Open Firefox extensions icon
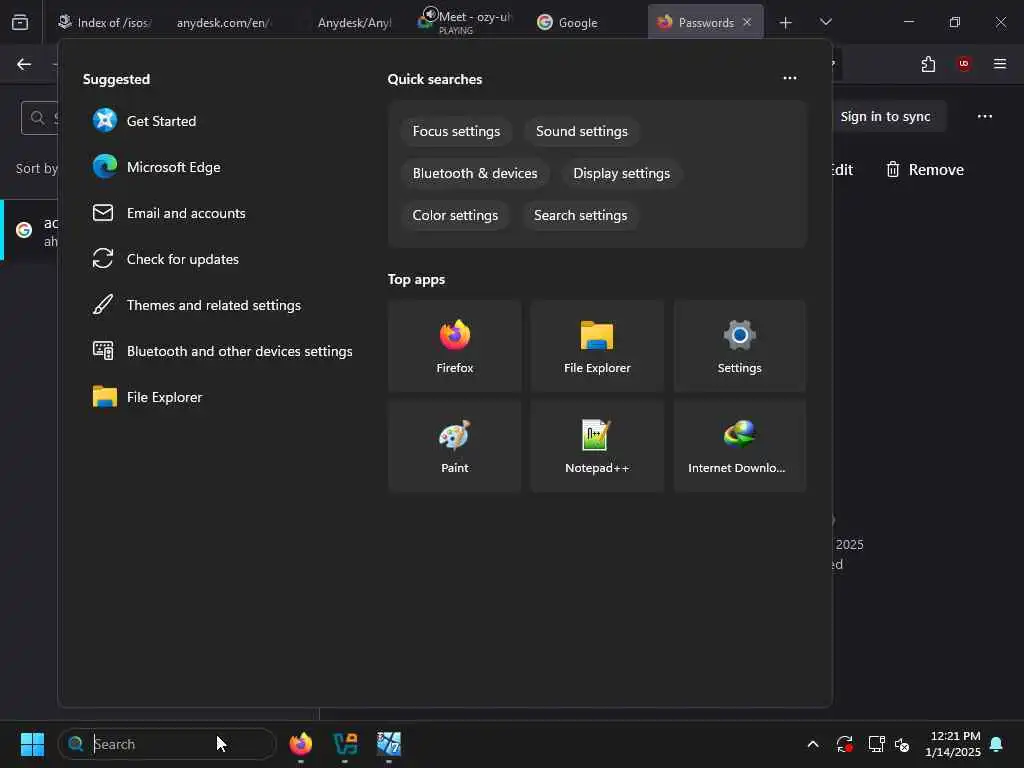This screenshot has height=768, width=1024. pos(928,64)
